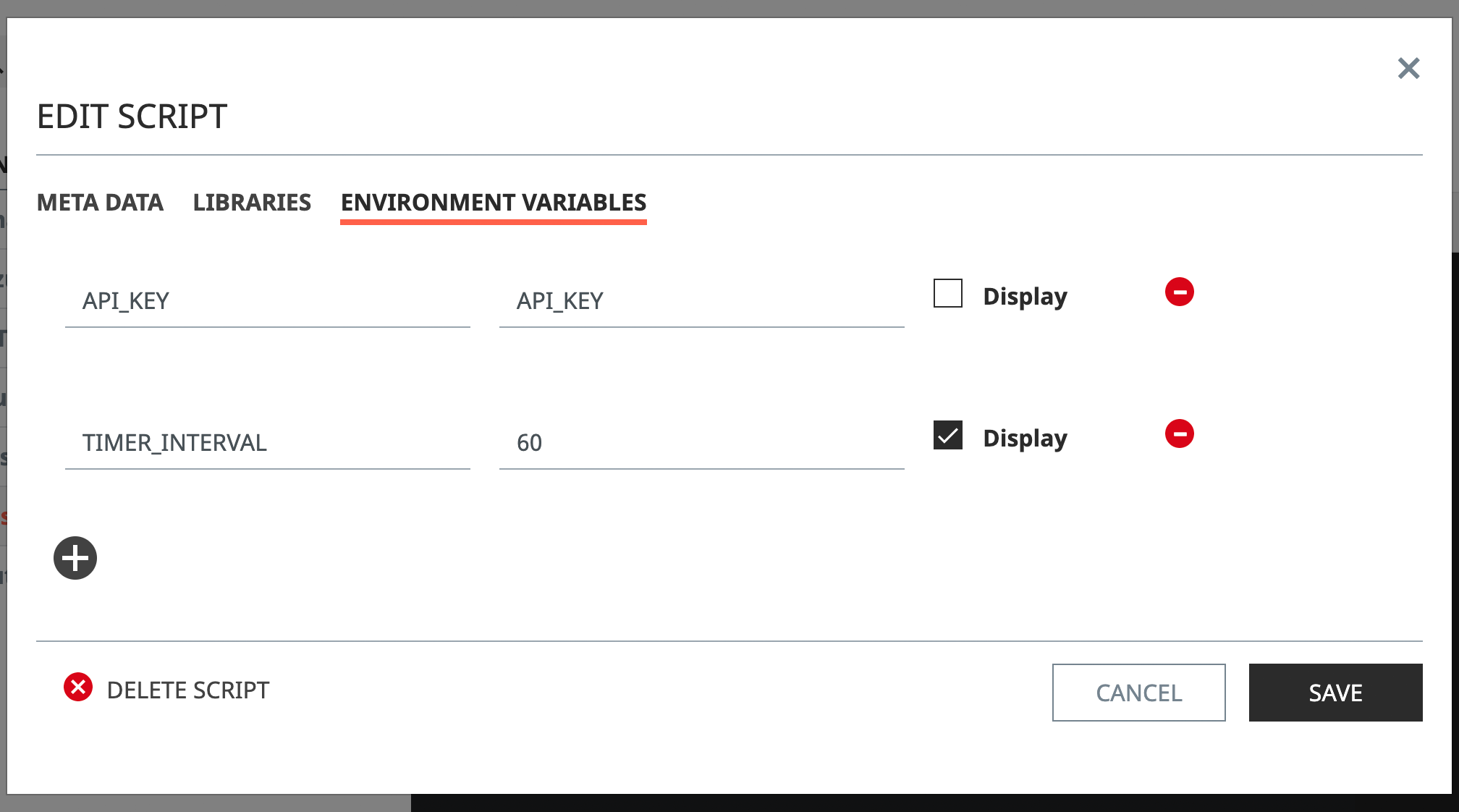Click the SAVE button

tap(1335, 691)
